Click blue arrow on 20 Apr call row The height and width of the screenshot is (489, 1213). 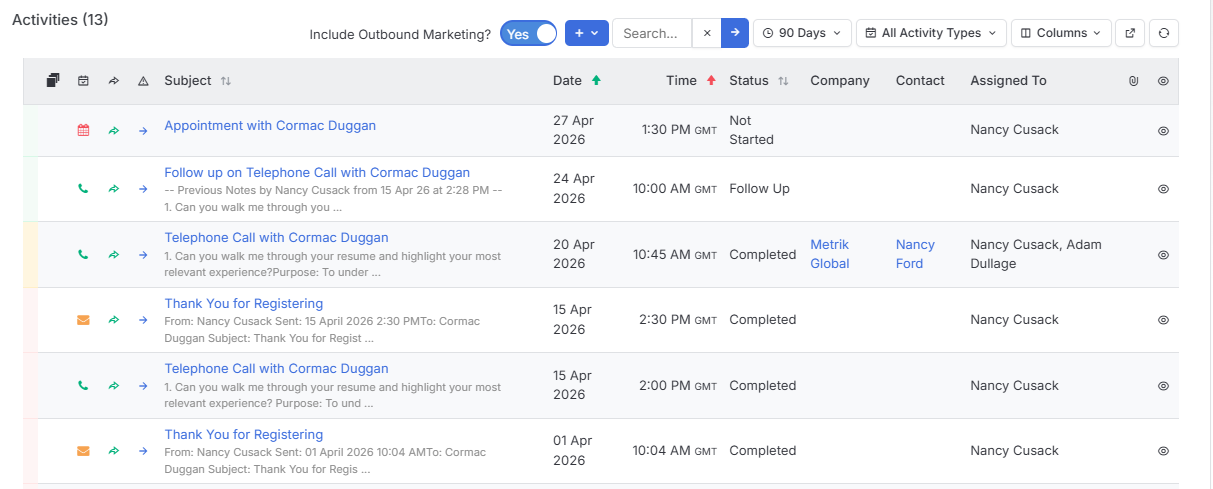point(143,254)
